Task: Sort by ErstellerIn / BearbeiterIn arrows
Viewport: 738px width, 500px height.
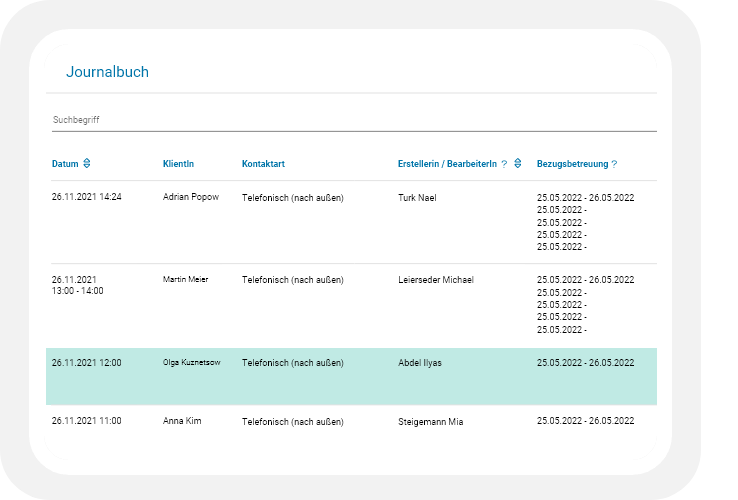Action: [x=518, y=163]
